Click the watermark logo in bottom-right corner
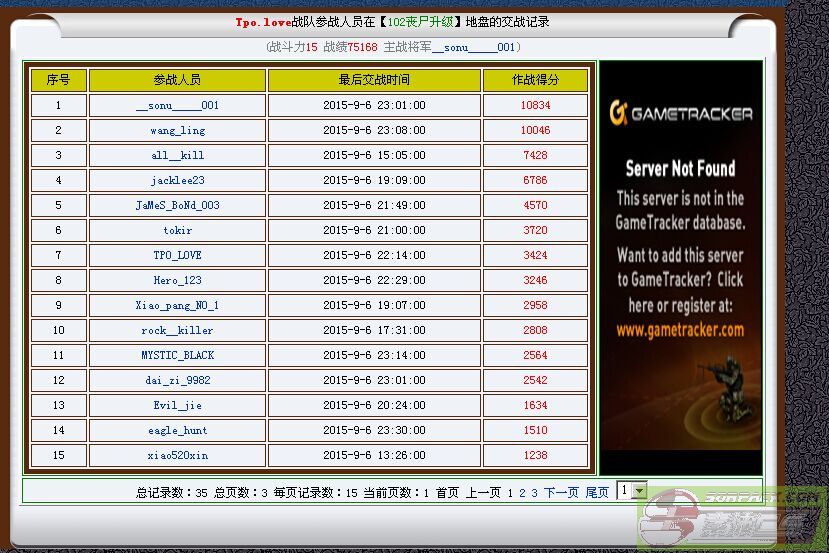The height and width of the screenshot is (553, 829). coord(730,518)
